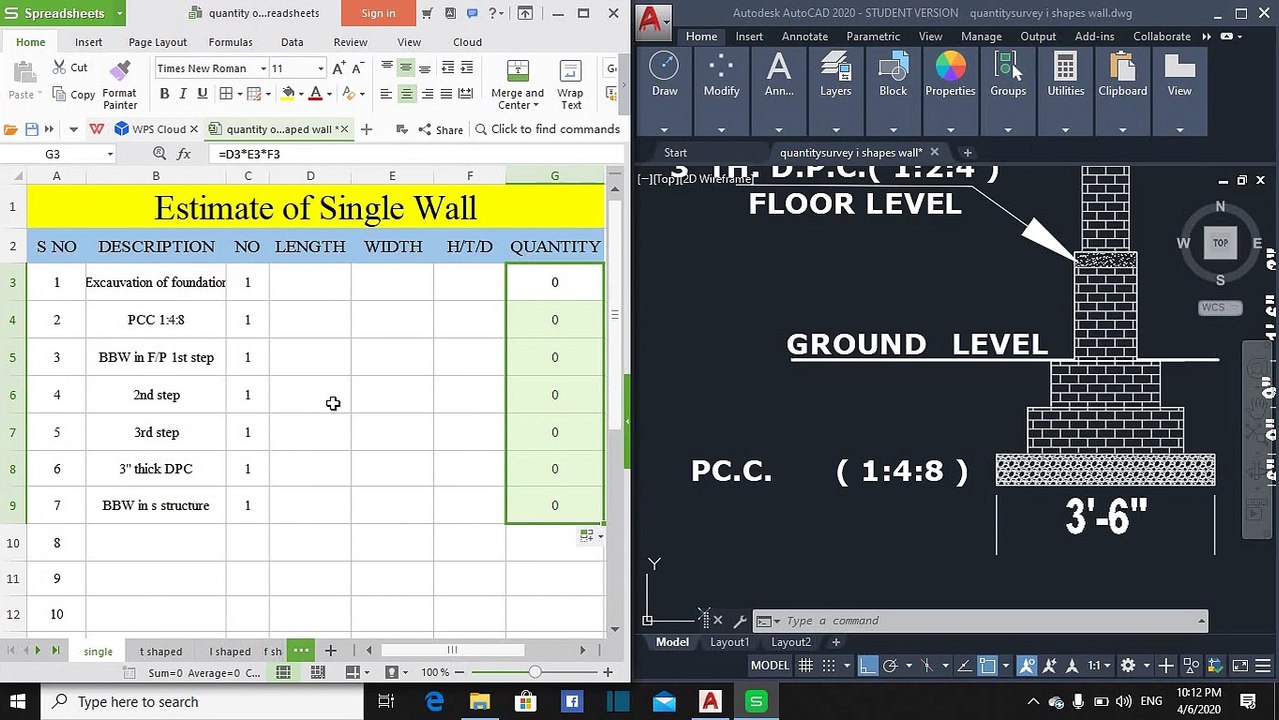Click the Click to find commands search
1279x720 pixels.
pyautogui.click(x=548, y=129)
